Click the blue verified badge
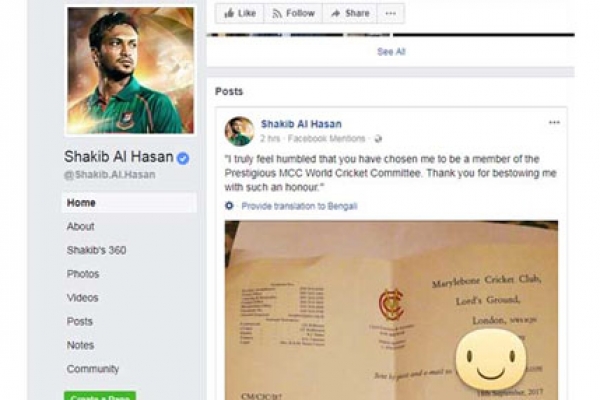This screenshot has height=400, width=600. point(183,158)
